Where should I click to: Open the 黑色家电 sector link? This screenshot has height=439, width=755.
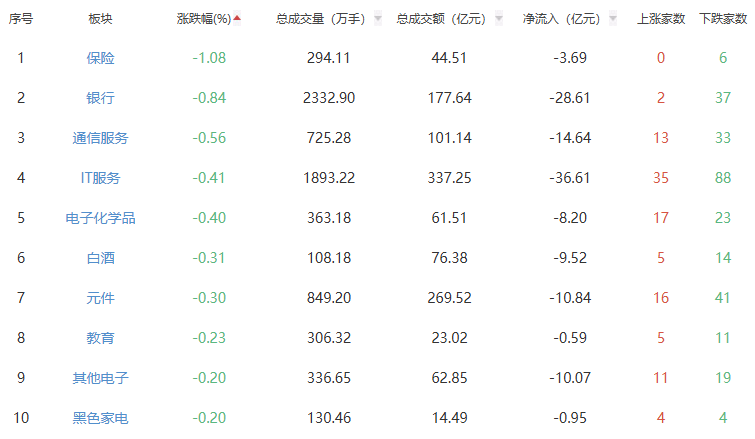click(x=100, y=418)
